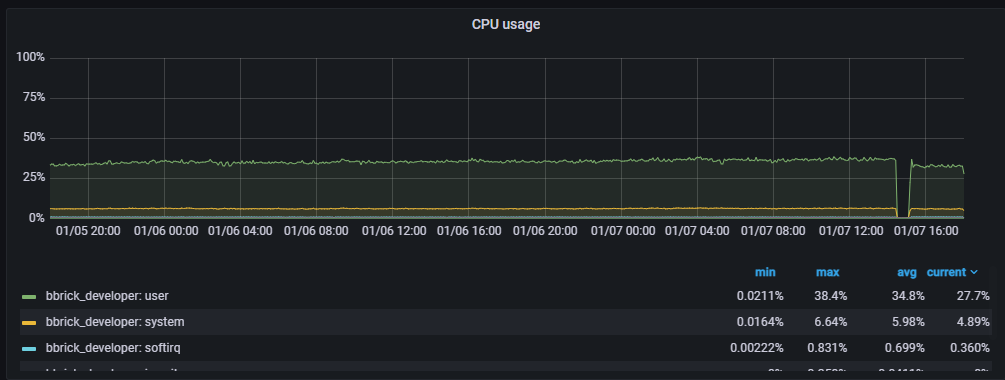The width and height of the screenshot is (1005, 380).
Task: Sort legend by the min column header
Action: tap(765, 272)
